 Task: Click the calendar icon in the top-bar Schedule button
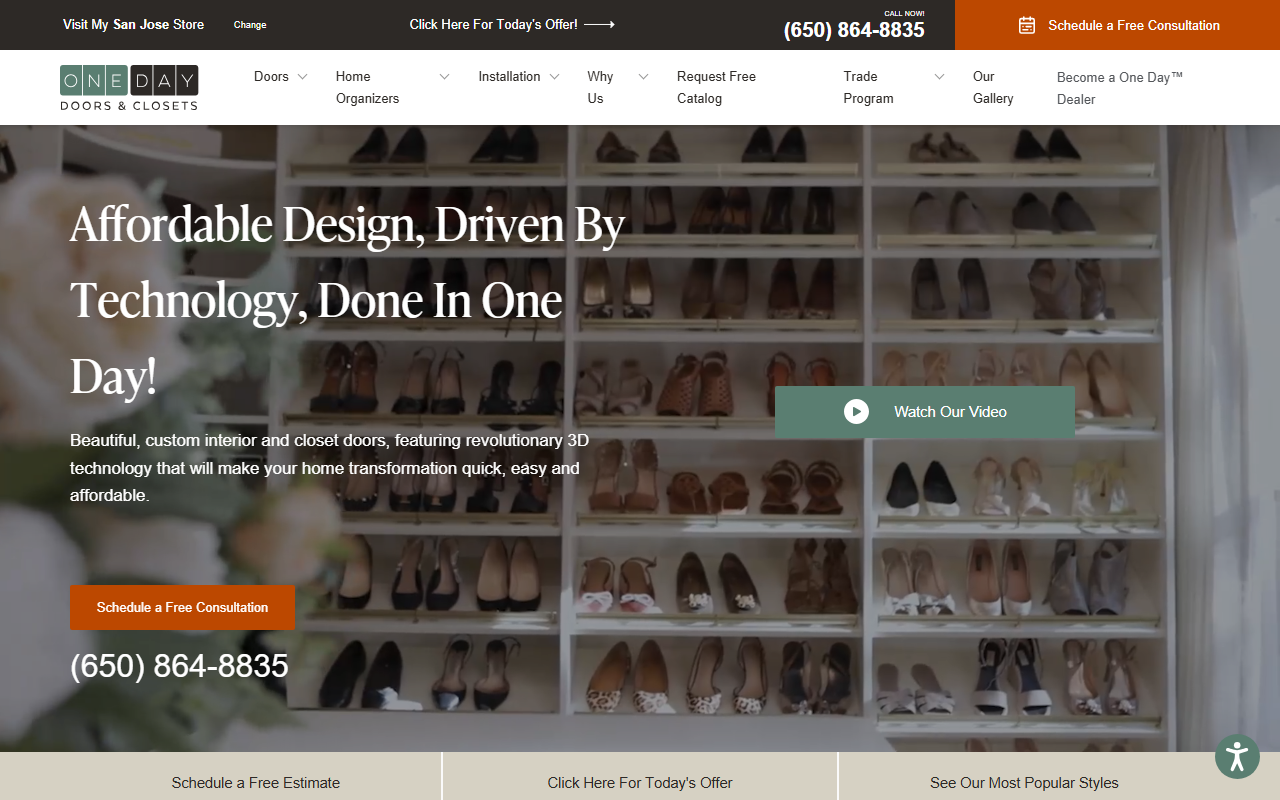(x=1027, y=25)
